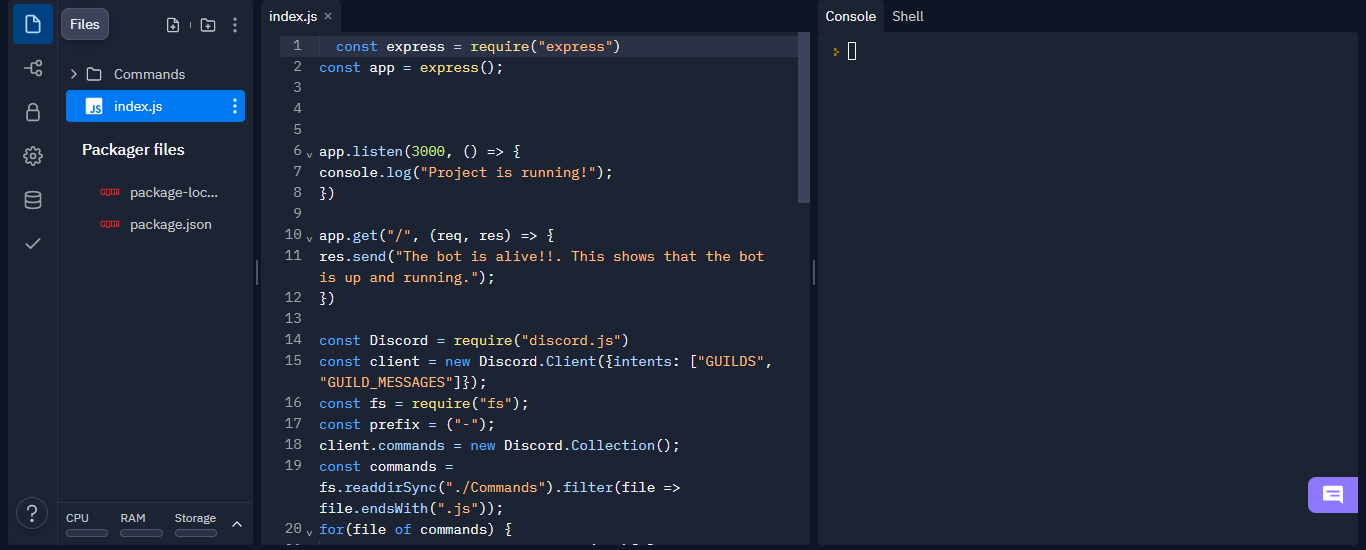1366x550 pixels.
Task: Switch to the Shell tab
Action: (908, 16)
